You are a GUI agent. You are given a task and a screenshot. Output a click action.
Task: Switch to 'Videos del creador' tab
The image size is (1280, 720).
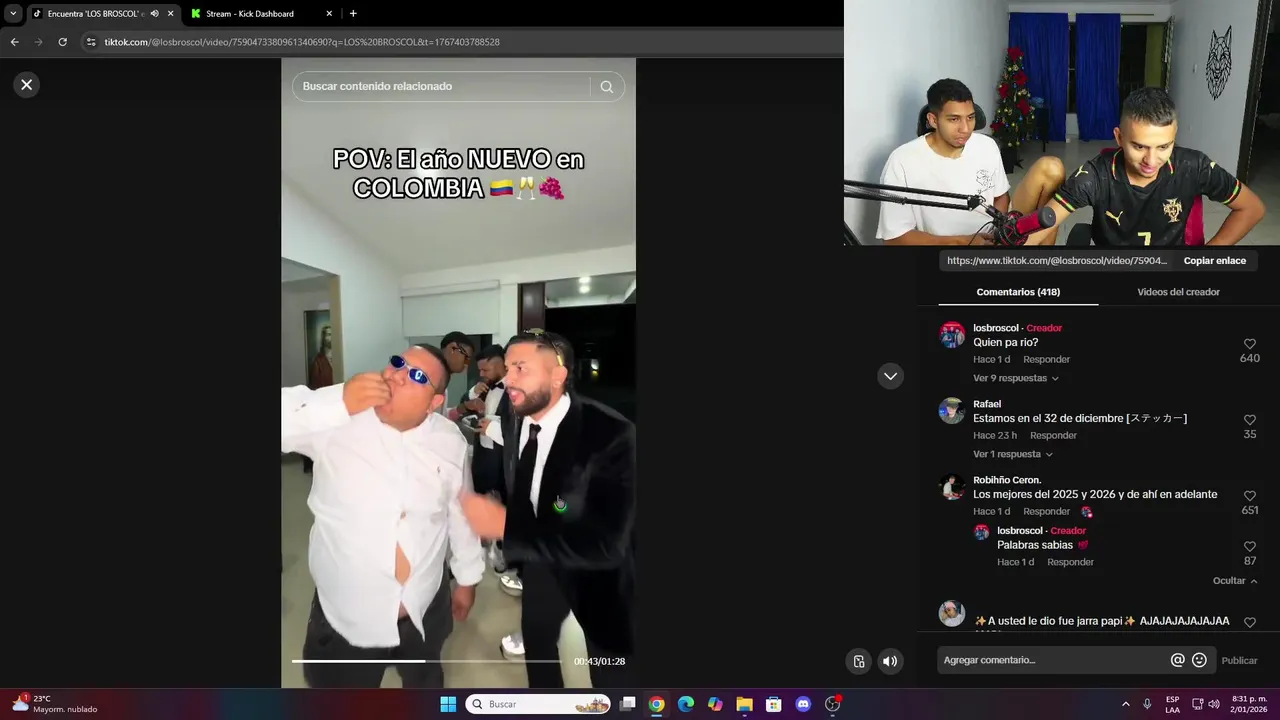pos(1178,292)
